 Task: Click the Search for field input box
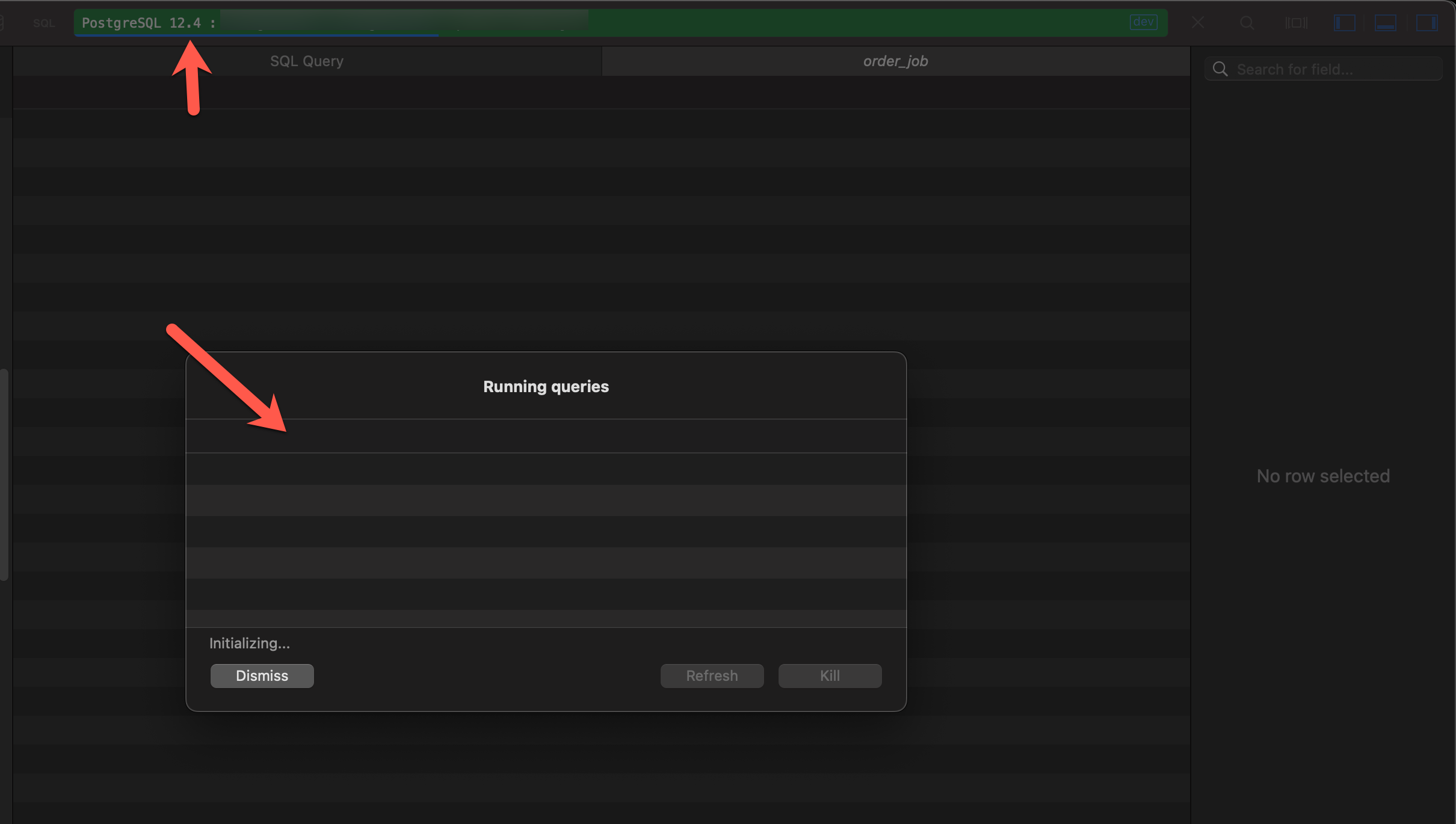coord(1324,69)
